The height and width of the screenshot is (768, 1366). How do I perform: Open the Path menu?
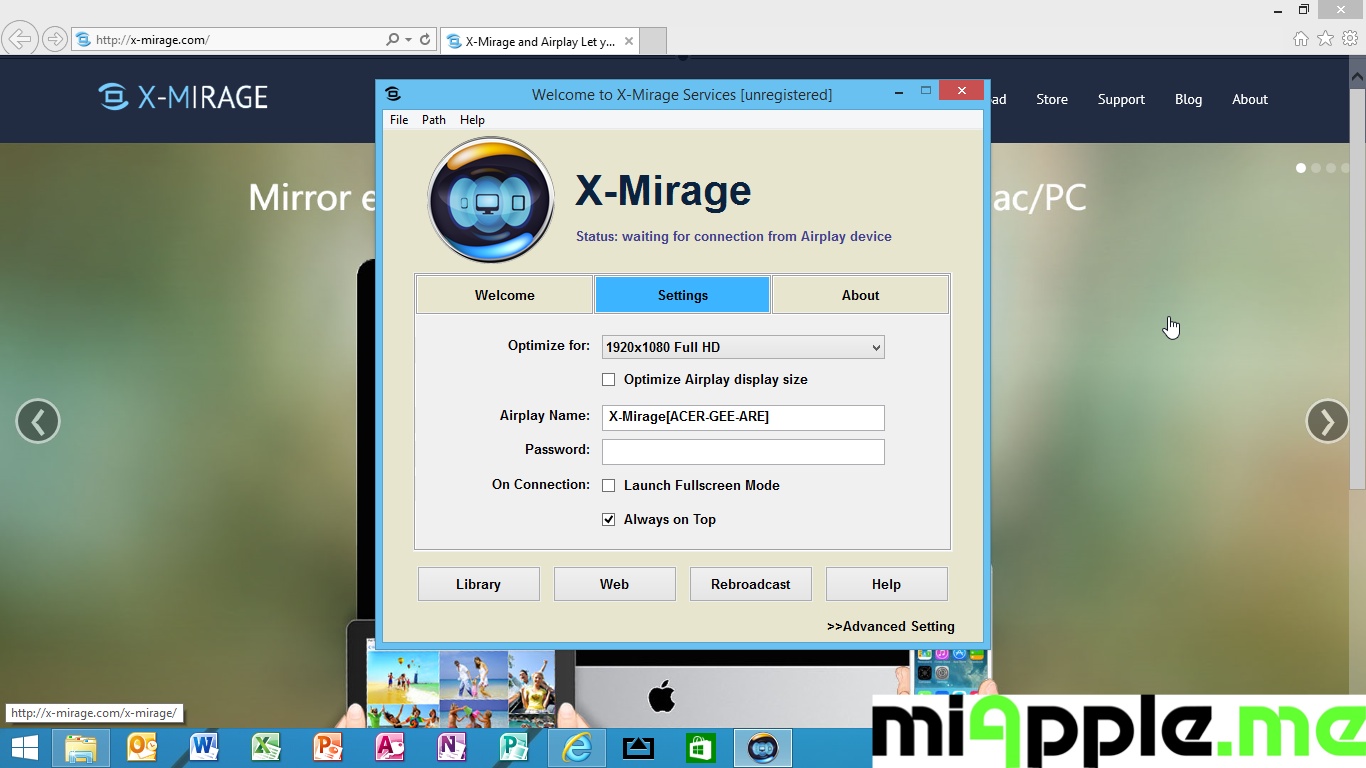coord(433,120)
